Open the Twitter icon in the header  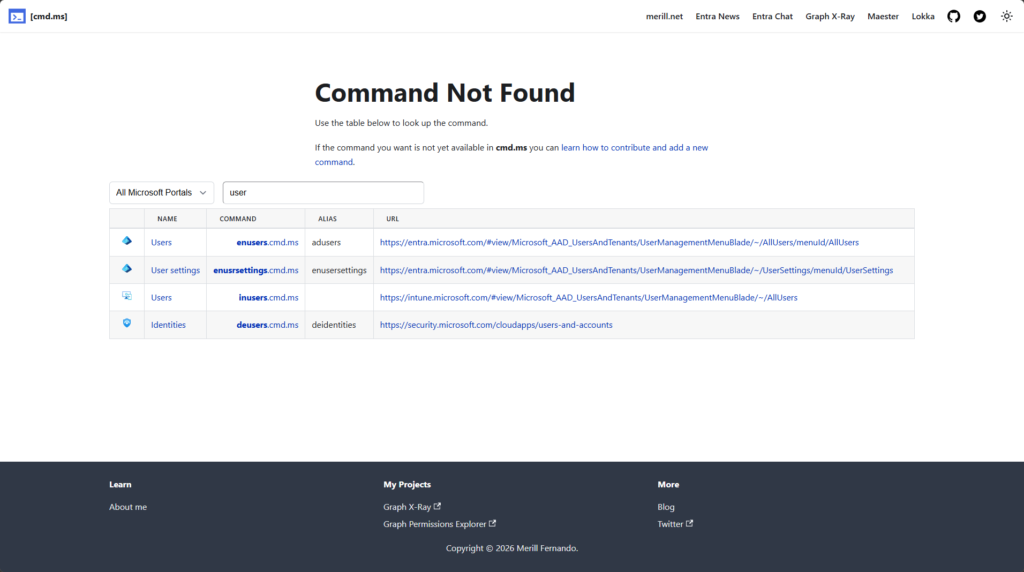[x=980, y=16]
